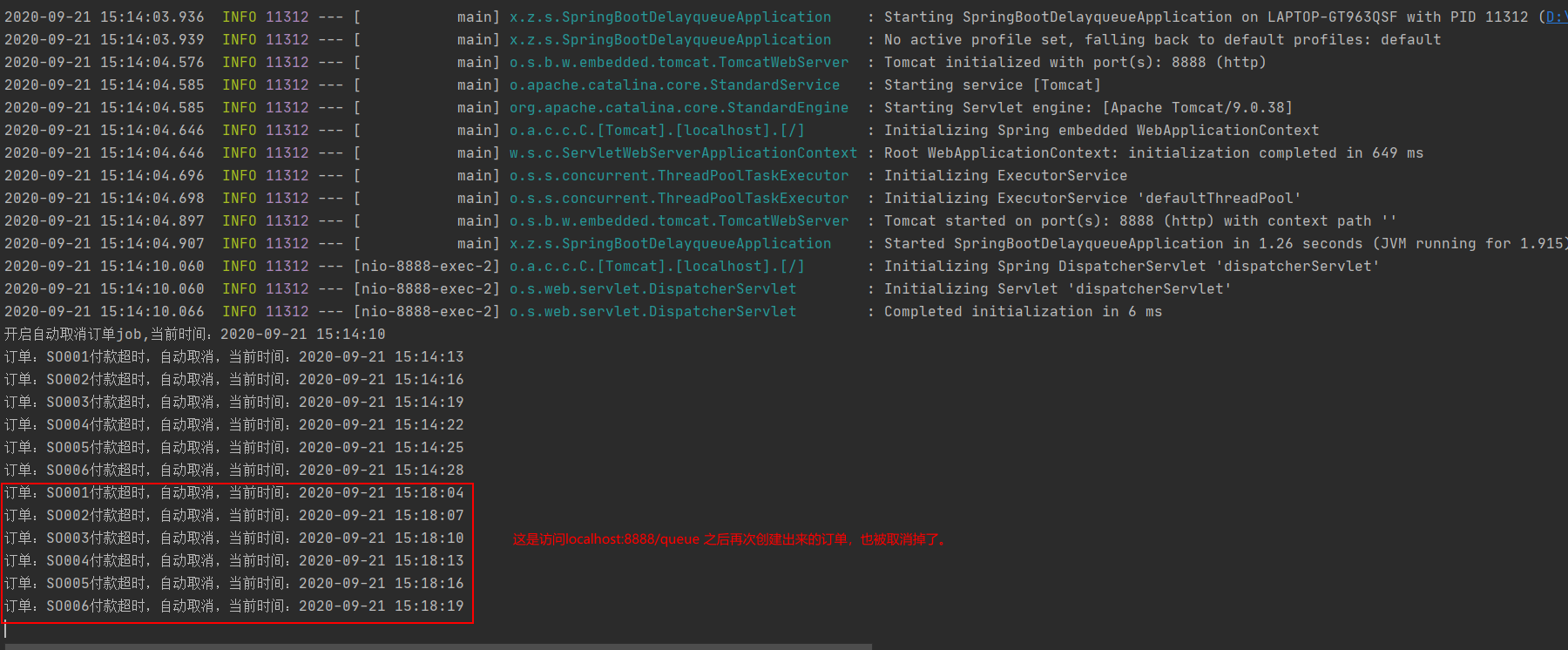
Task: Select 'Tomcat started on port(s): 8888' message
Action: click(1140, 221)
